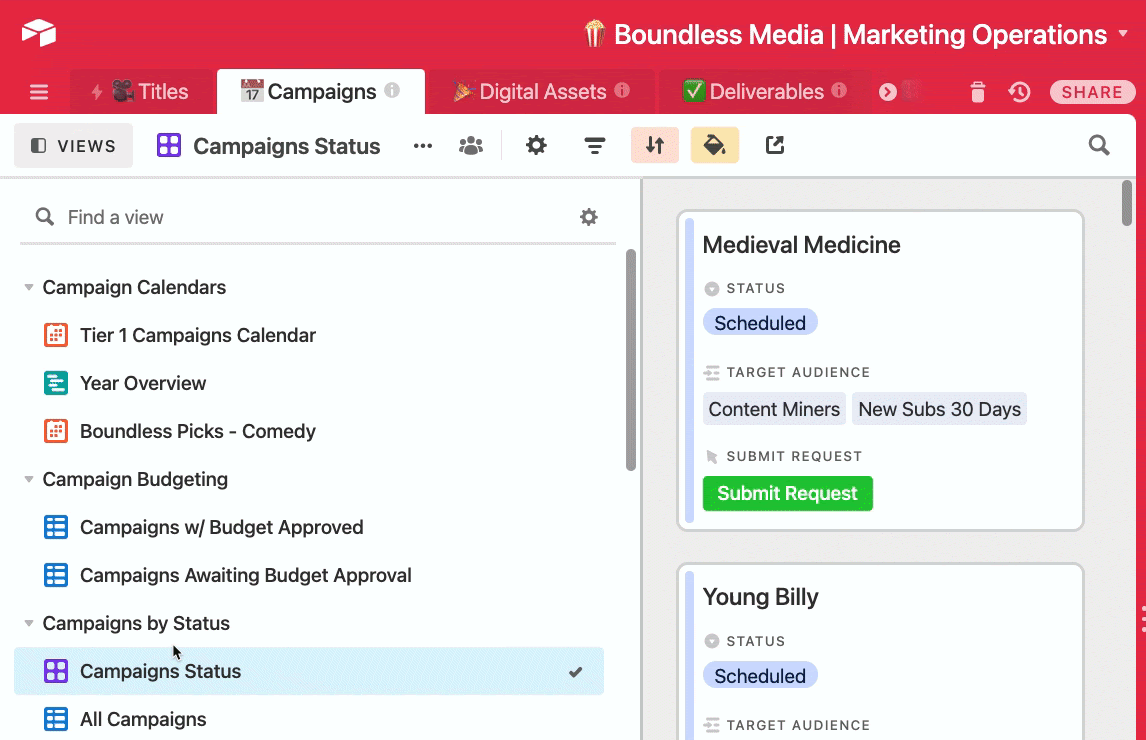Collapse the Campaign Calendars section
This screenshot has height=740, width=1146.
28,288
